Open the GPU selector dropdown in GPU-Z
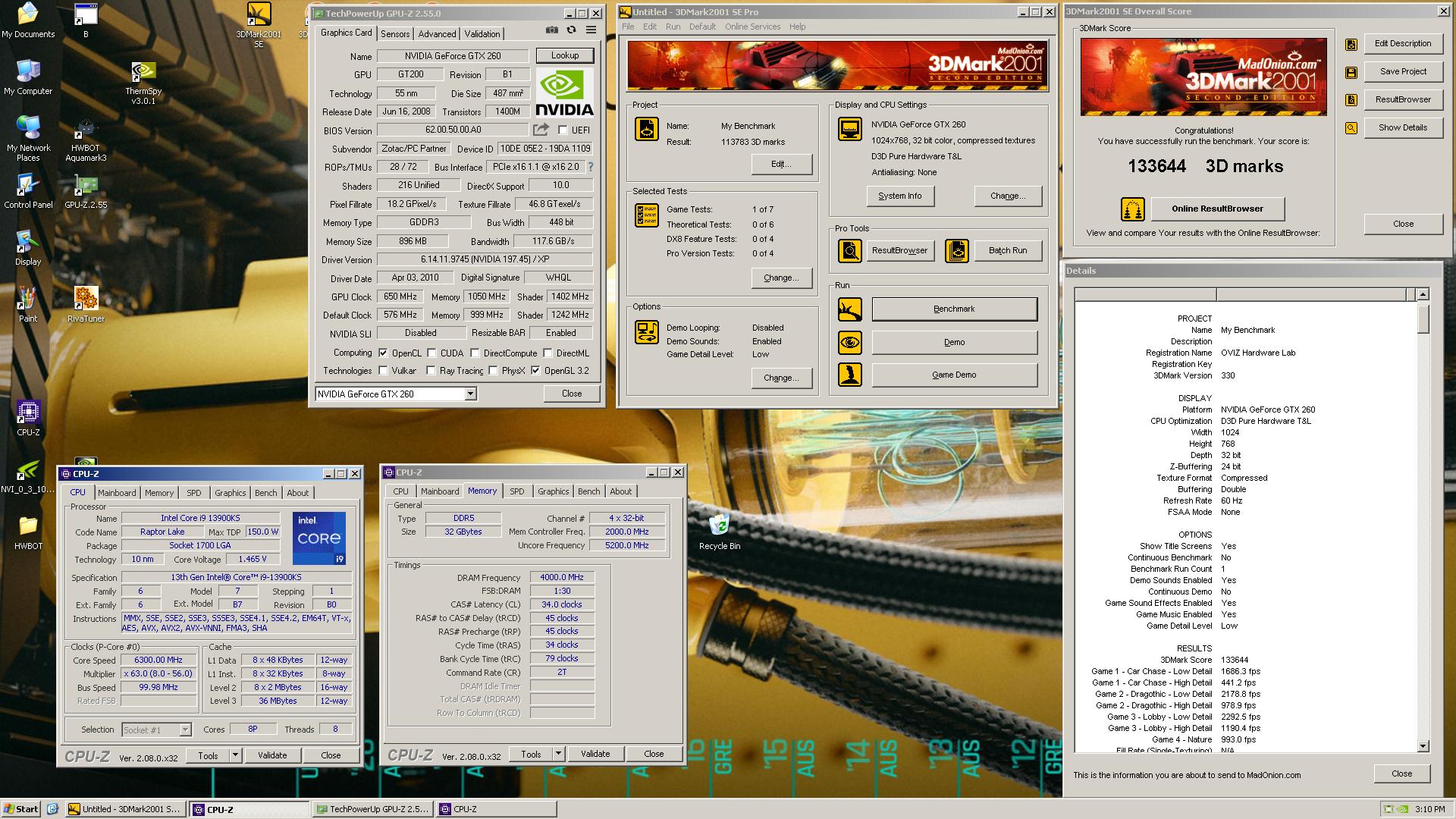Viewport: 1456px width, 819px height. 470,394
